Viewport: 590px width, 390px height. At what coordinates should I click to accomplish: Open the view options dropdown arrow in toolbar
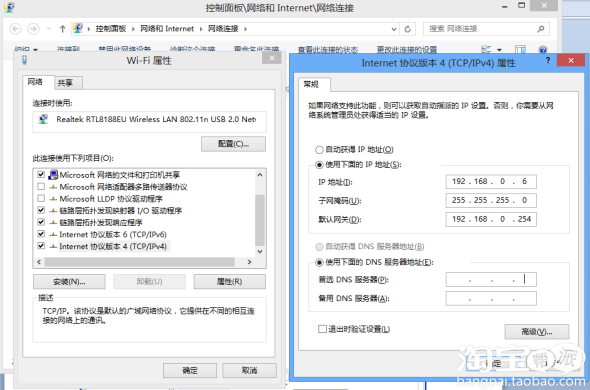[x=499, y=50]
